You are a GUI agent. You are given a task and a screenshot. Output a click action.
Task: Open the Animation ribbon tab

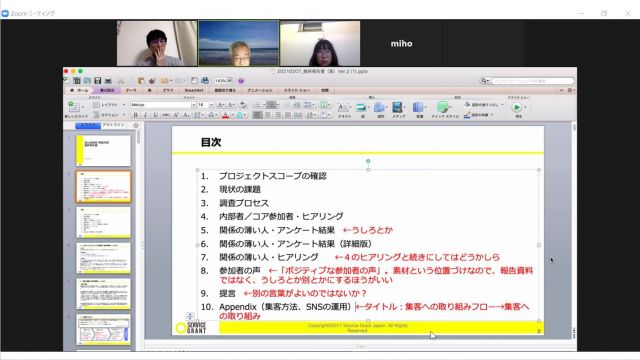(260, 90)
